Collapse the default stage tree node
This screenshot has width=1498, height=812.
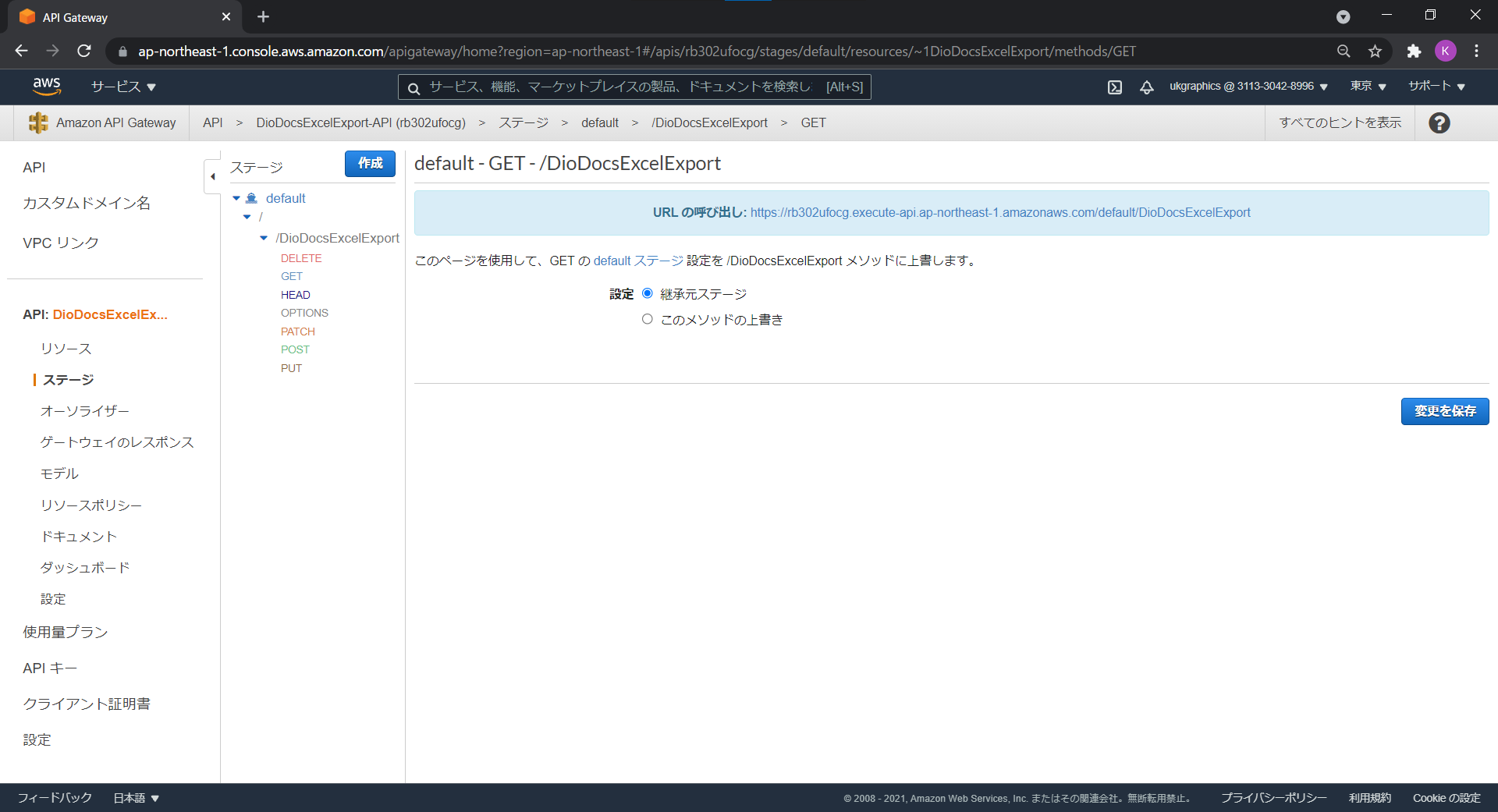[x=236, y=198]
